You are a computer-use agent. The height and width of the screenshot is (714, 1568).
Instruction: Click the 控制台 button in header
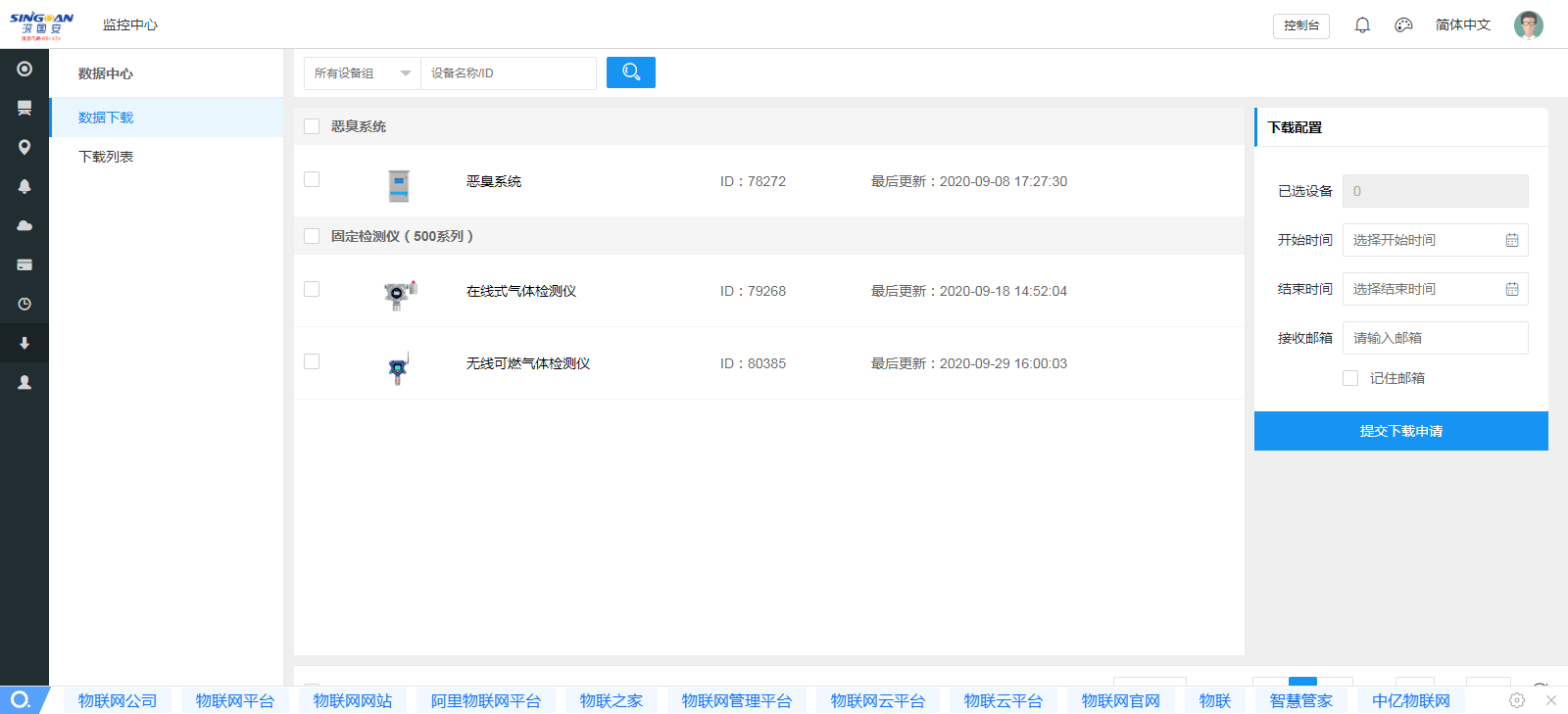(1300, 25)
